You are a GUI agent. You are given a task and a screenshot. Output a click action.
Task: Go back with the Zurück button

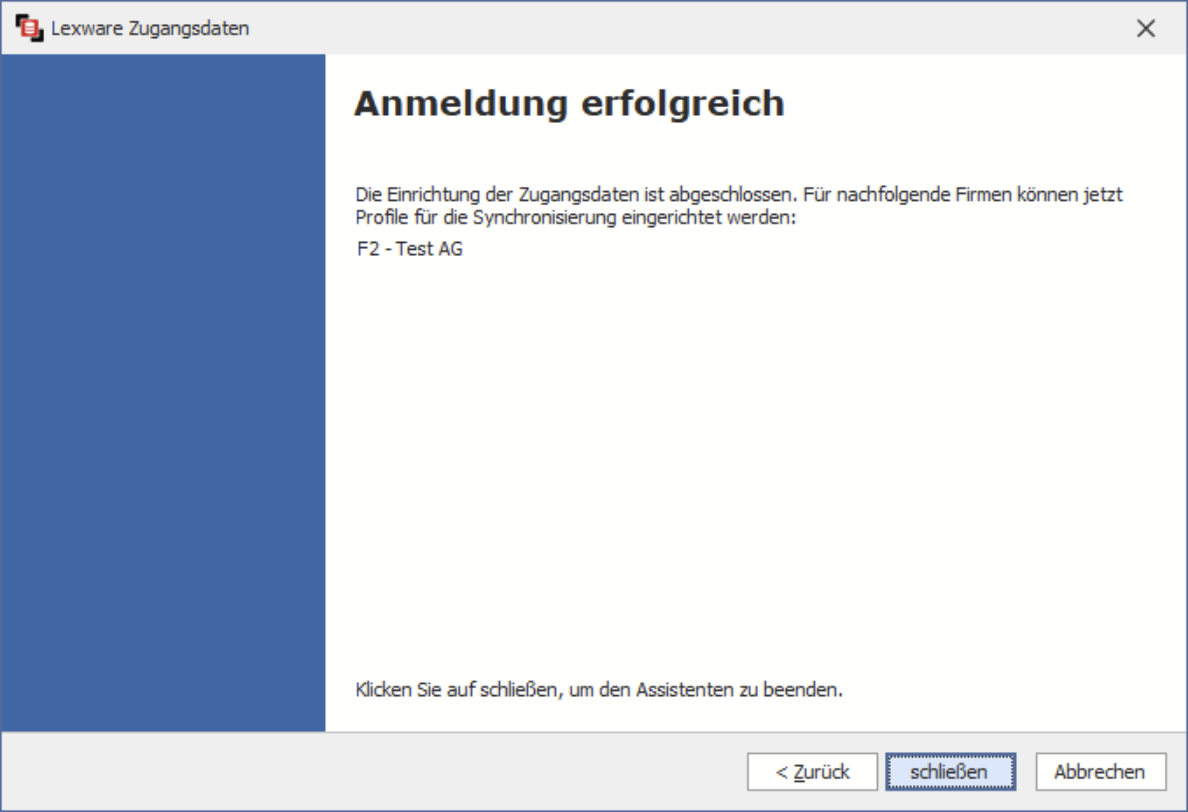click(812, 772)
